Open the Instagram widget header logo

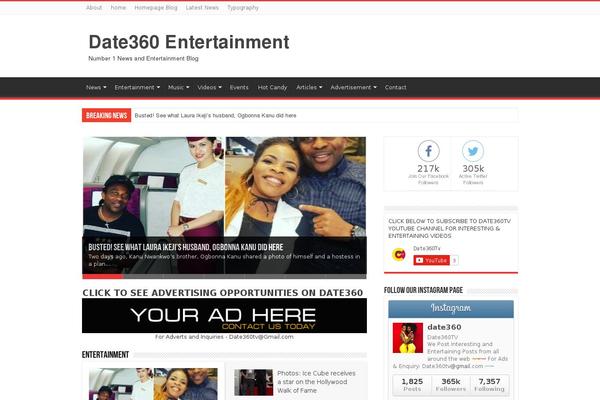(x=451, y=308)
